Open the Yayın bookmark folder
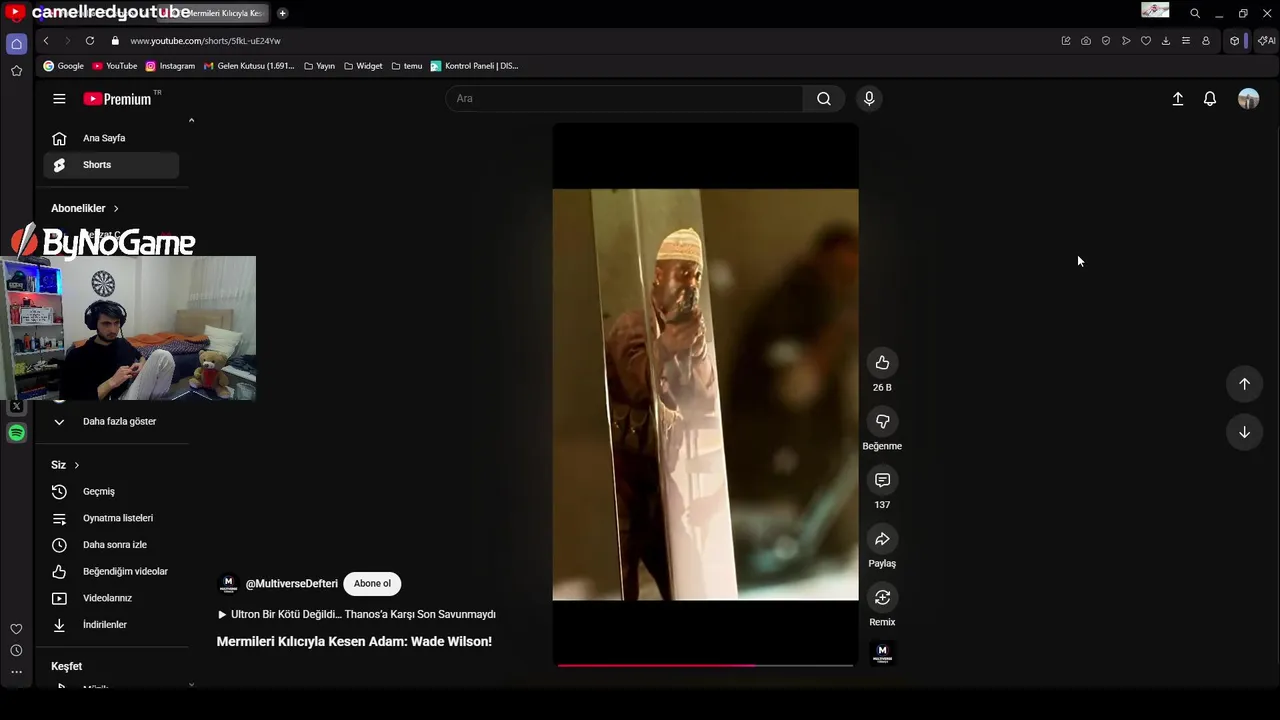 [319, 66]
